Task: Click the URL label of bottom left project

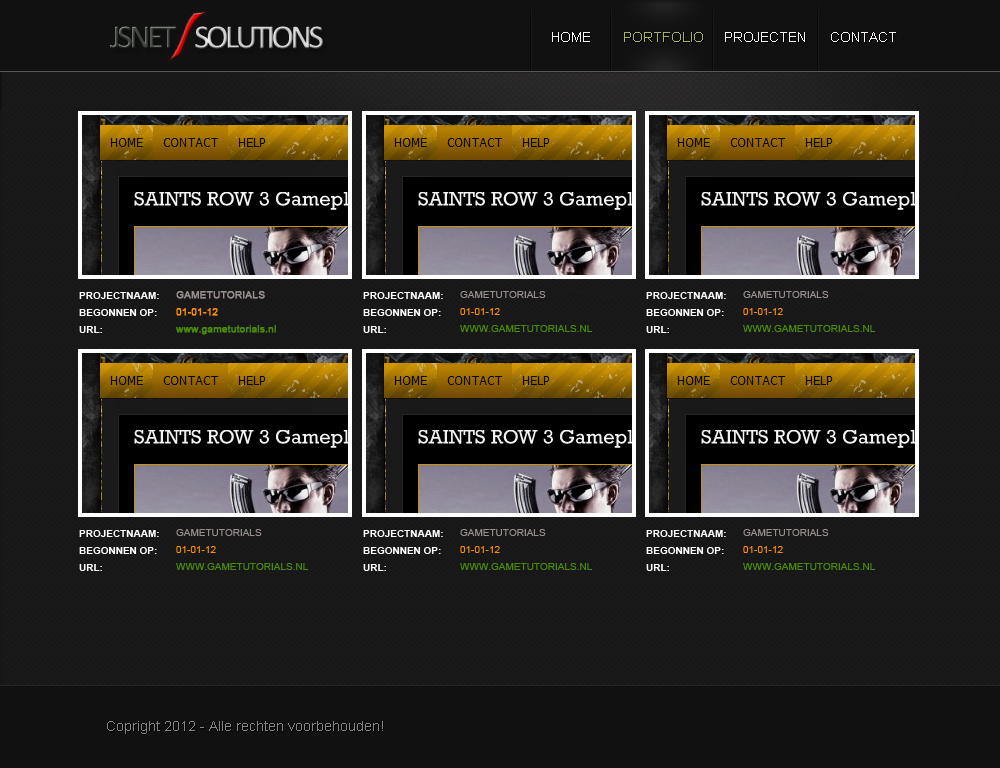Action: point(91,568)
